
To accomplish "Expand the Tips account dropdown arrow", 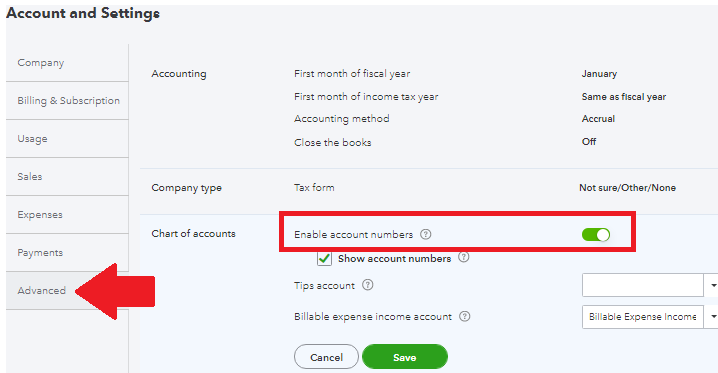I will pyautogui.click(x=712, y=285).
